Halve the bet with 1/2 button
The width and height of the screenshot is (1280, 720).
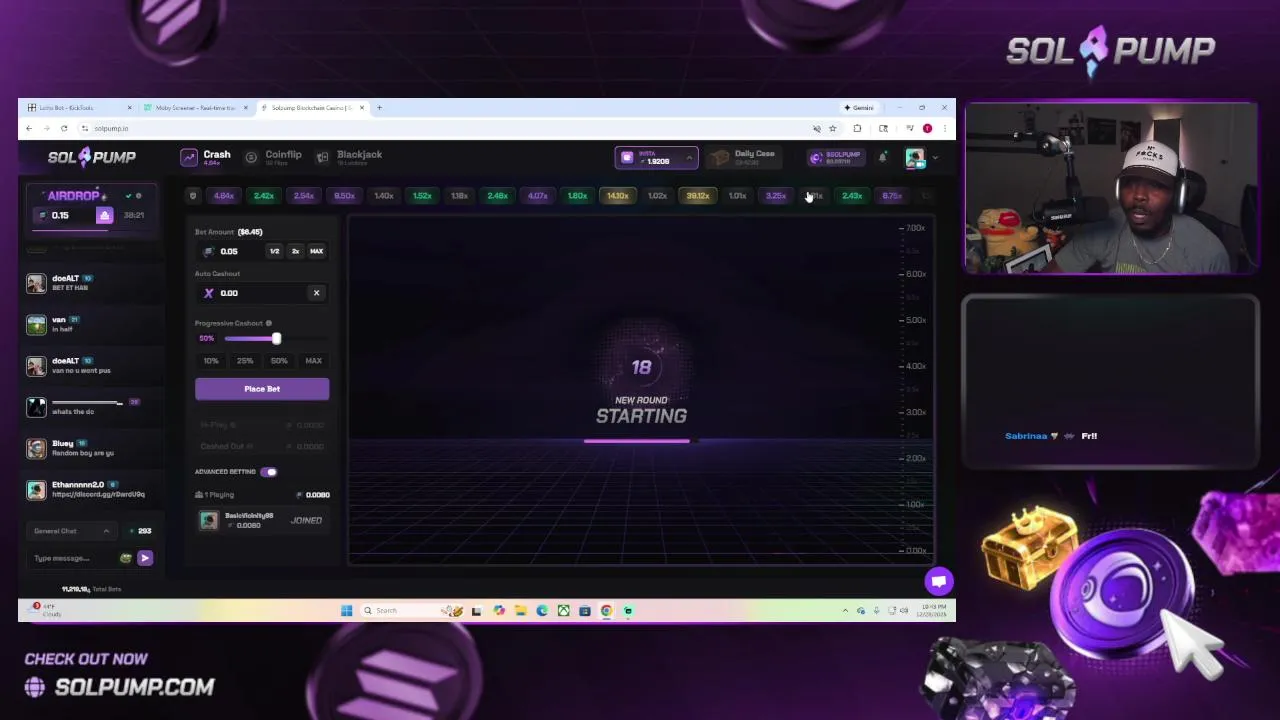[x=274, y=251]
